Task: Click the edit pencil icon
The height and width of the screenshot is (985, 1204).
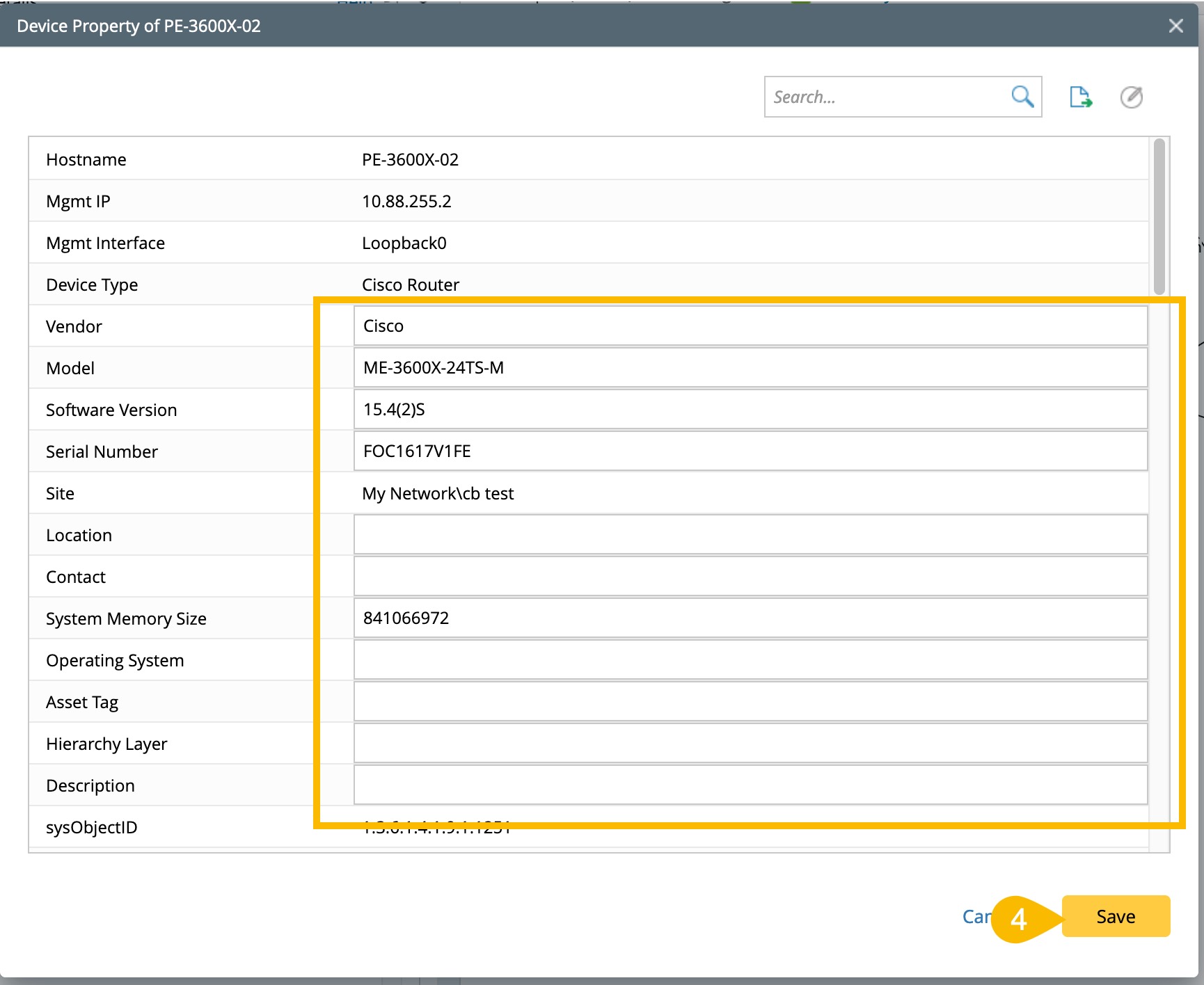Action: (1131, 97)
